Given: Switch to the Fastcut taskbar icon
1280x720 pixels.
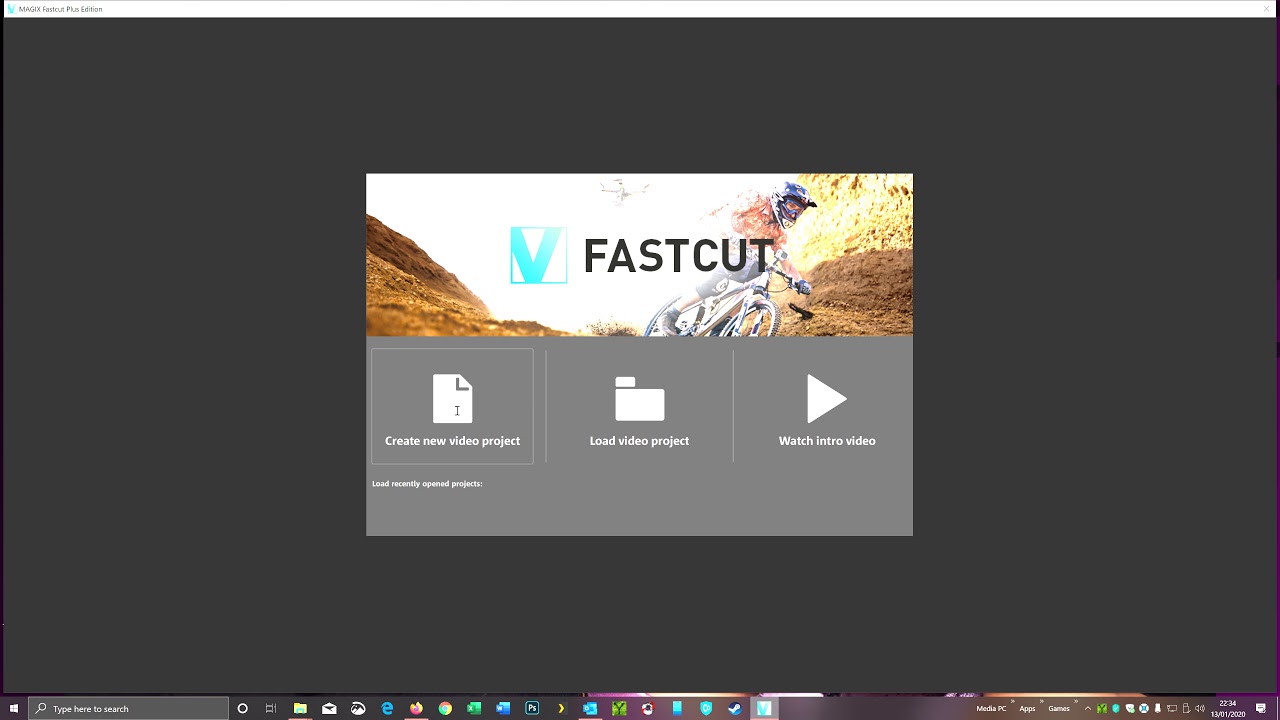Looking at the screenshot, I should click(764, 708).
